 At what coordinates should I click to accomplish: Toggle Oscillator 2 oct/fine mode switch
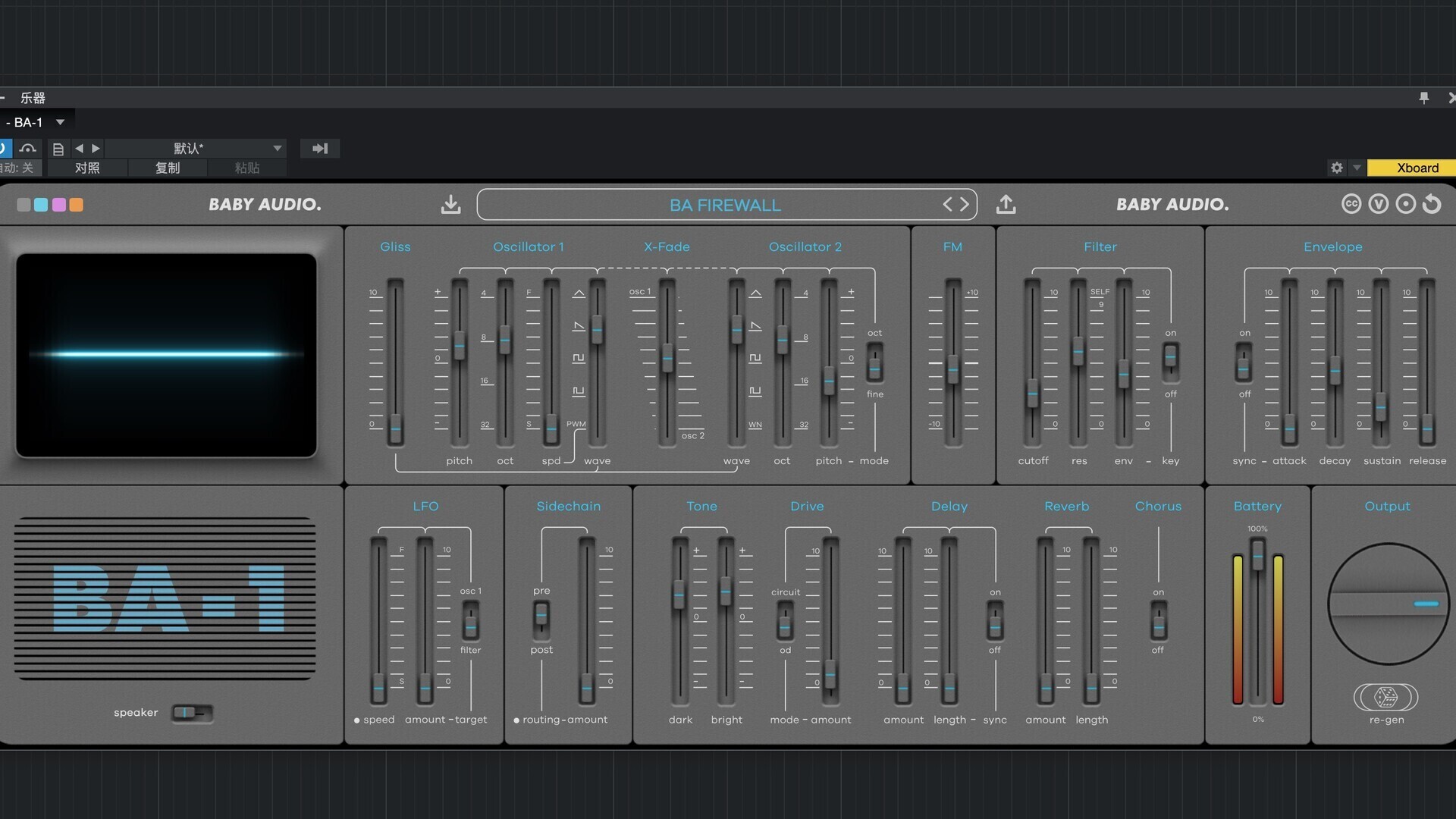click(x=874, y=362)
